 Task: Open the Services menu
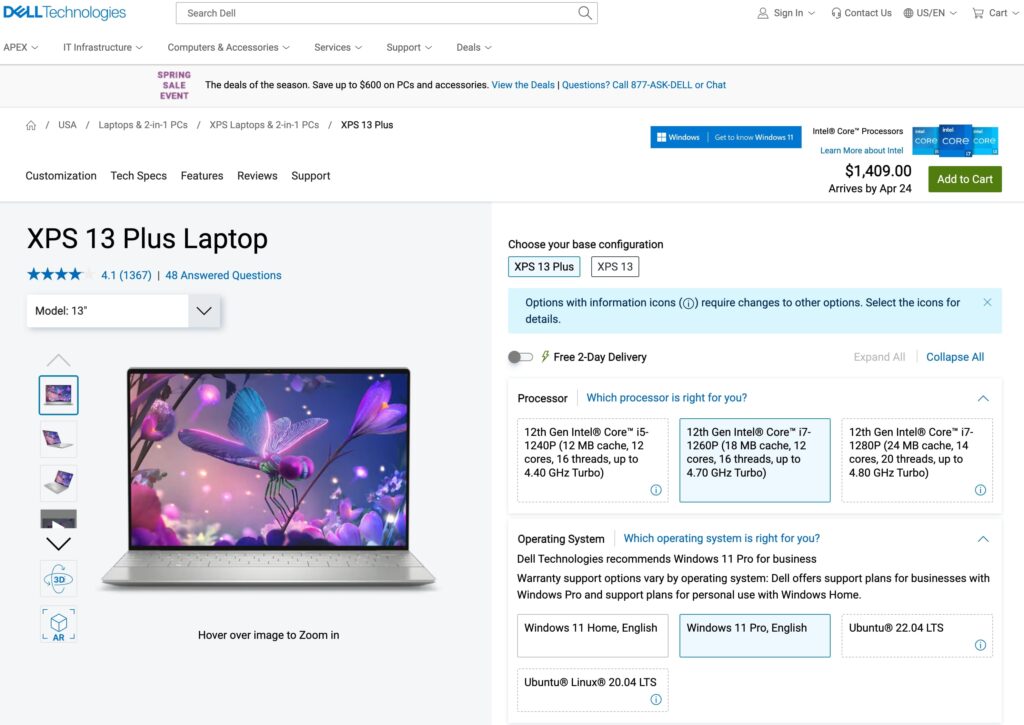click(338, 47)
